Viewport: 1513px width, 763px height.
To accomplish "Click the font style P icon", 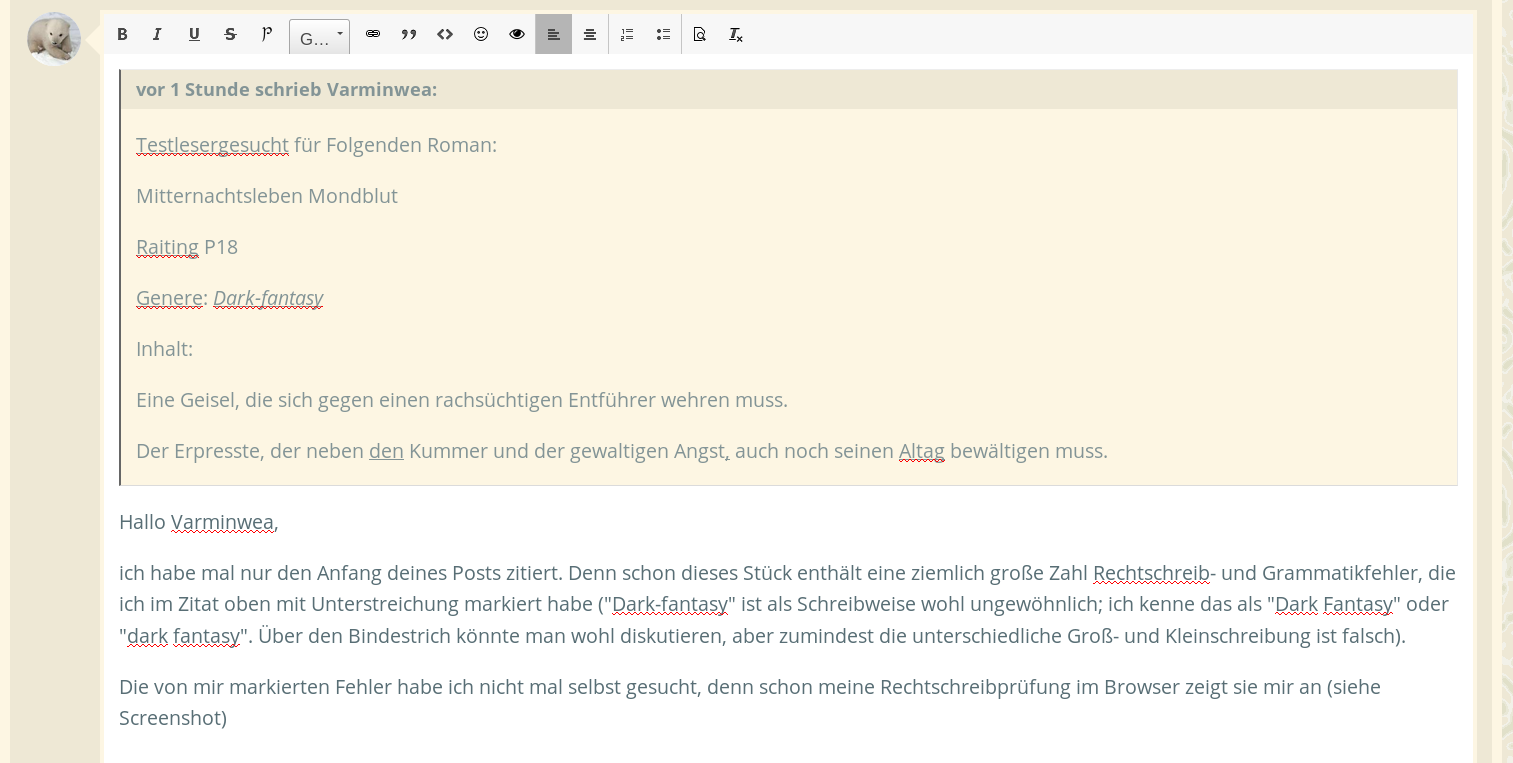I will click(x=266, y=35).
